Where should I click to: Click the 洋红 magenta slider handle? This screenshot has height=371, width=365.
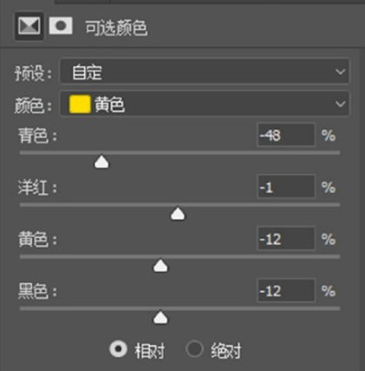[178, 214]
